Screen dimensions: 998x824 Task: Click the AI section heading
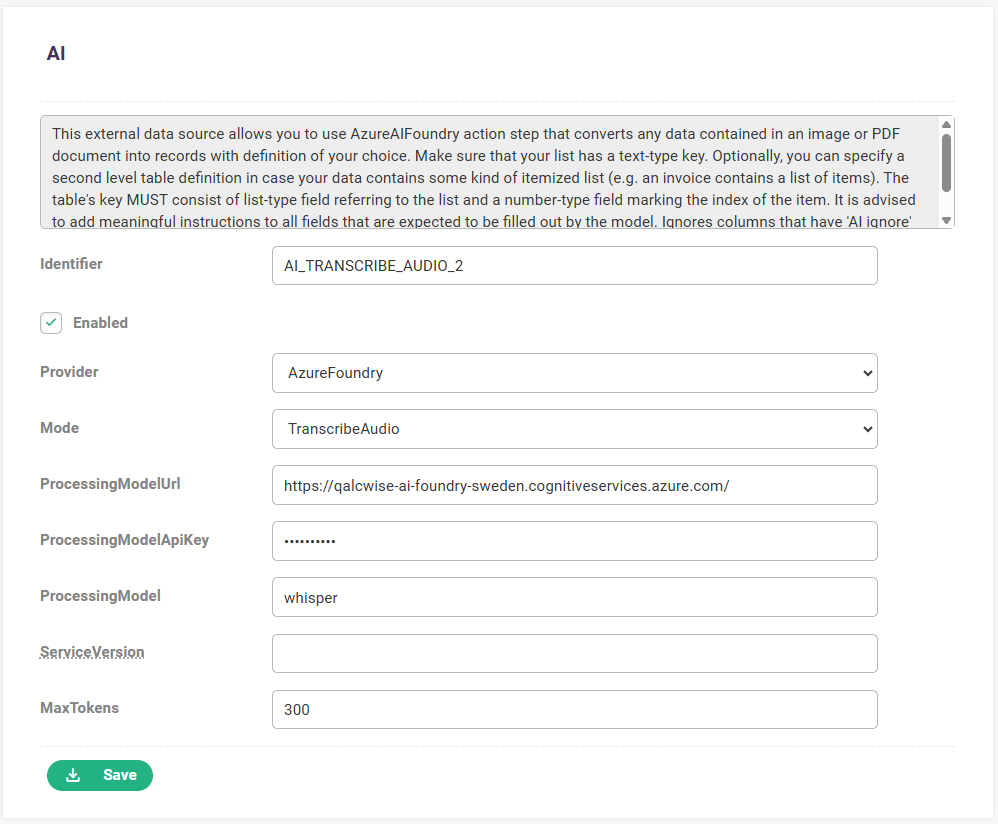[x=56, y=53]
